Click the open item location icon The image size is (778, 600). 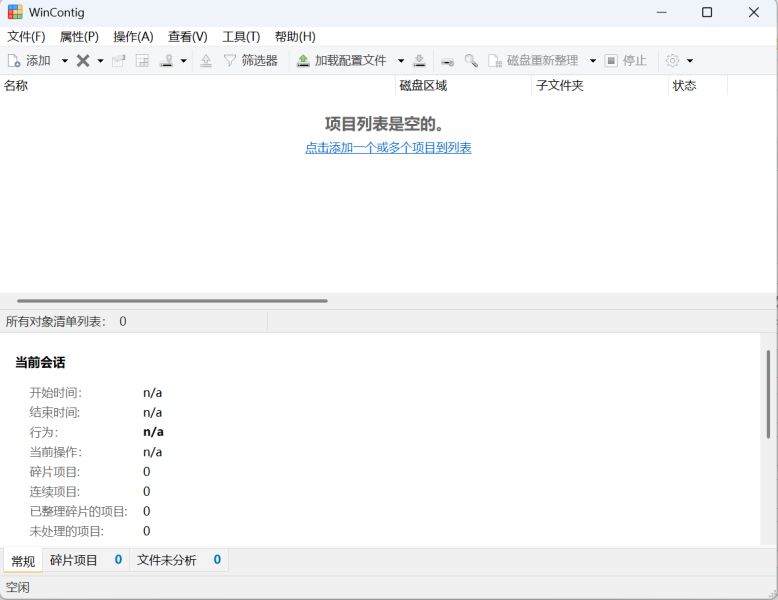(119, 61)
